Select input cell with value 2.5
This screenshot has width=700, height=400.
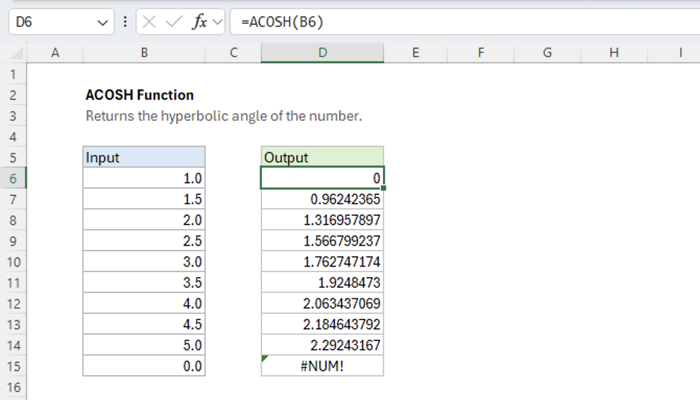click(x=144, y=241)
